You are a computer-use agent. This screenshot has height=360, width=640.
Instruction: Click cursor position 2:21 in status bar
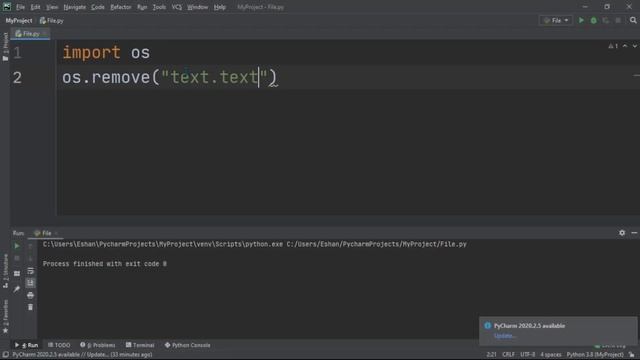point(491,355)
